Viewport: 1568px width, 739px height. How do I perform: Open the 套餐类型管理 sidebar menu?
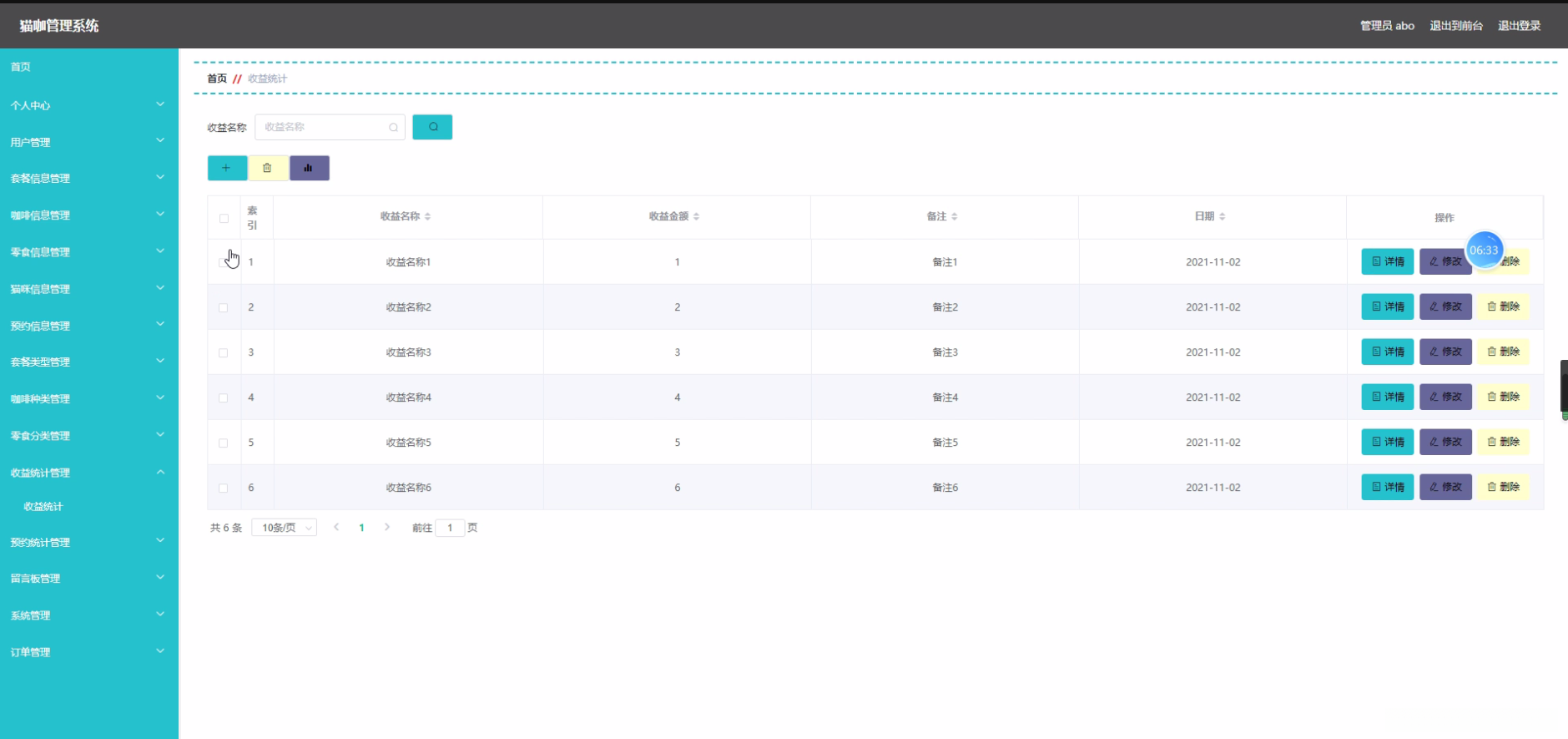point(89,362)
